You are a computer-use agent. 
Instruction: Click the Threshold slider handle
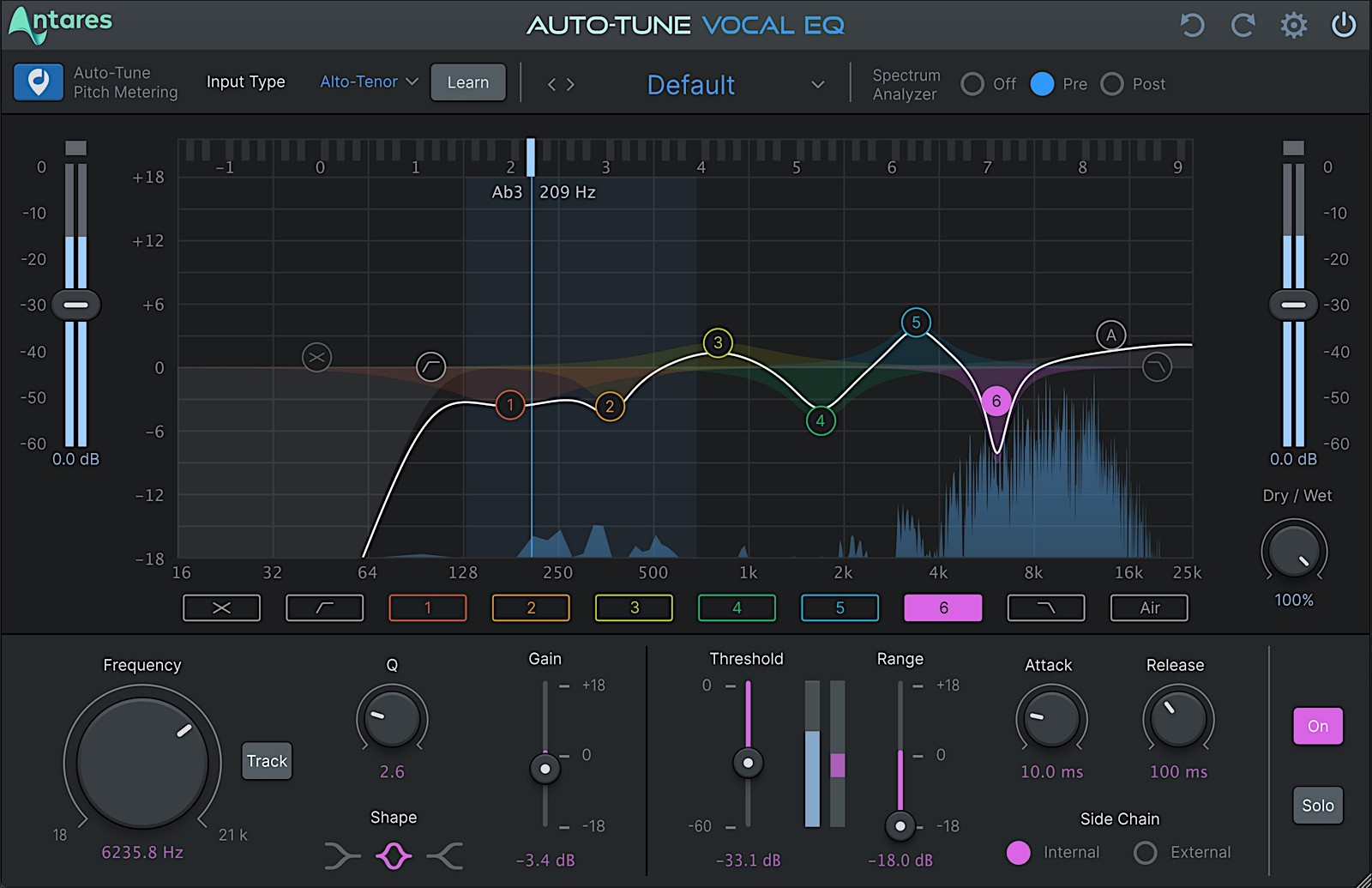tap(748, 763)
